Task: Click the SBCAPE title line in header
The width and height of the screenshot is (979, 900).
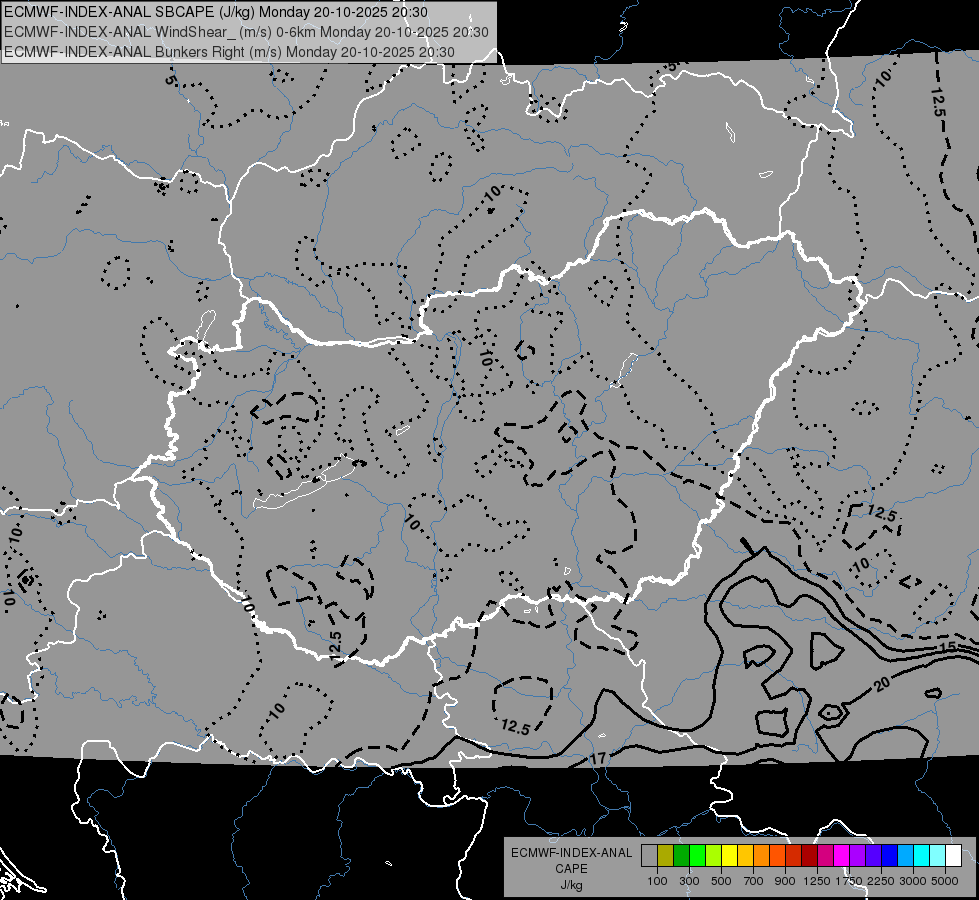Action: point(216,12)
